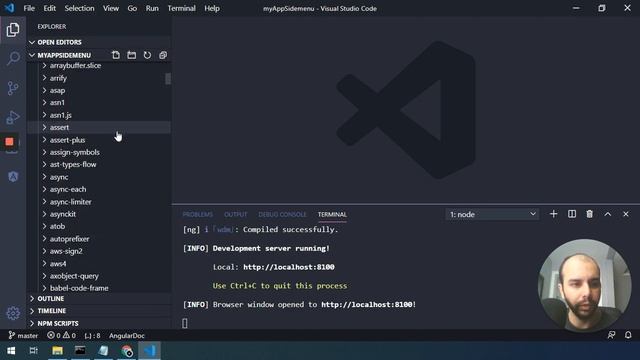Kill terminal with the trash icon
This screenshot has width=640, height=360.
[589, 214]
